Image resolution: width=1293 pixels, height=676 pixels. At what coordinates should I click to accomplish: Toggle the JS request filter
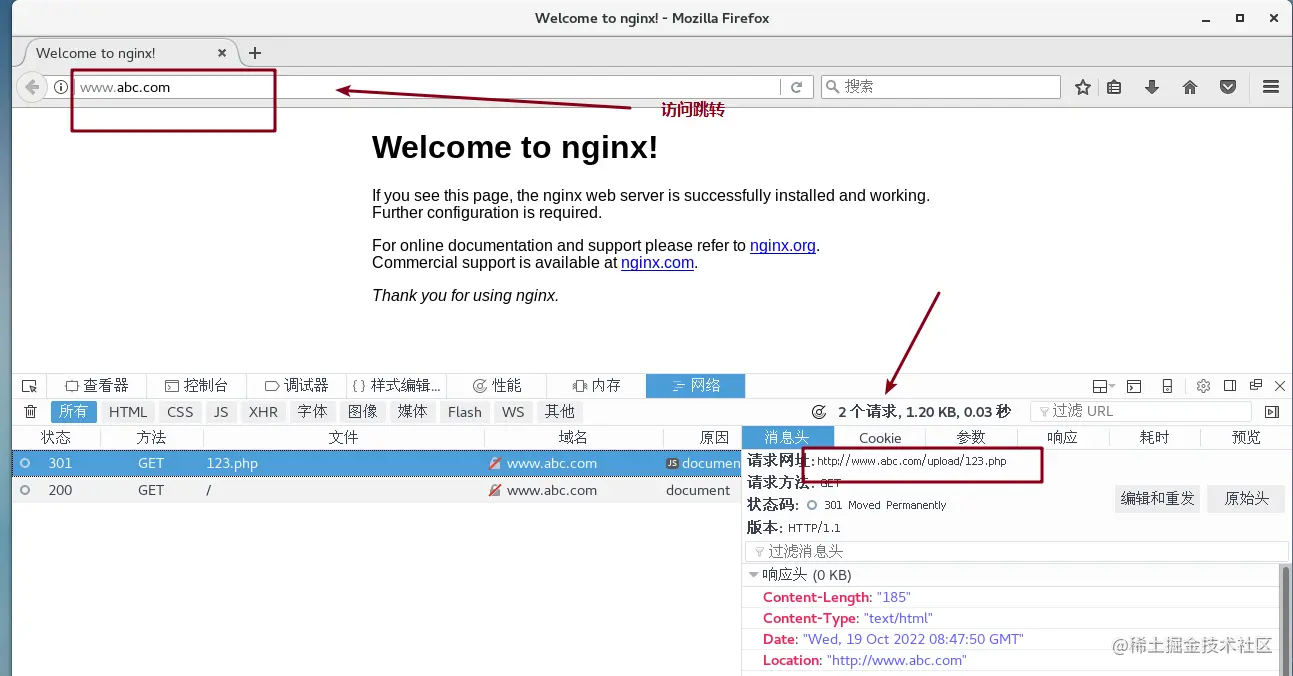coord(221,411)
